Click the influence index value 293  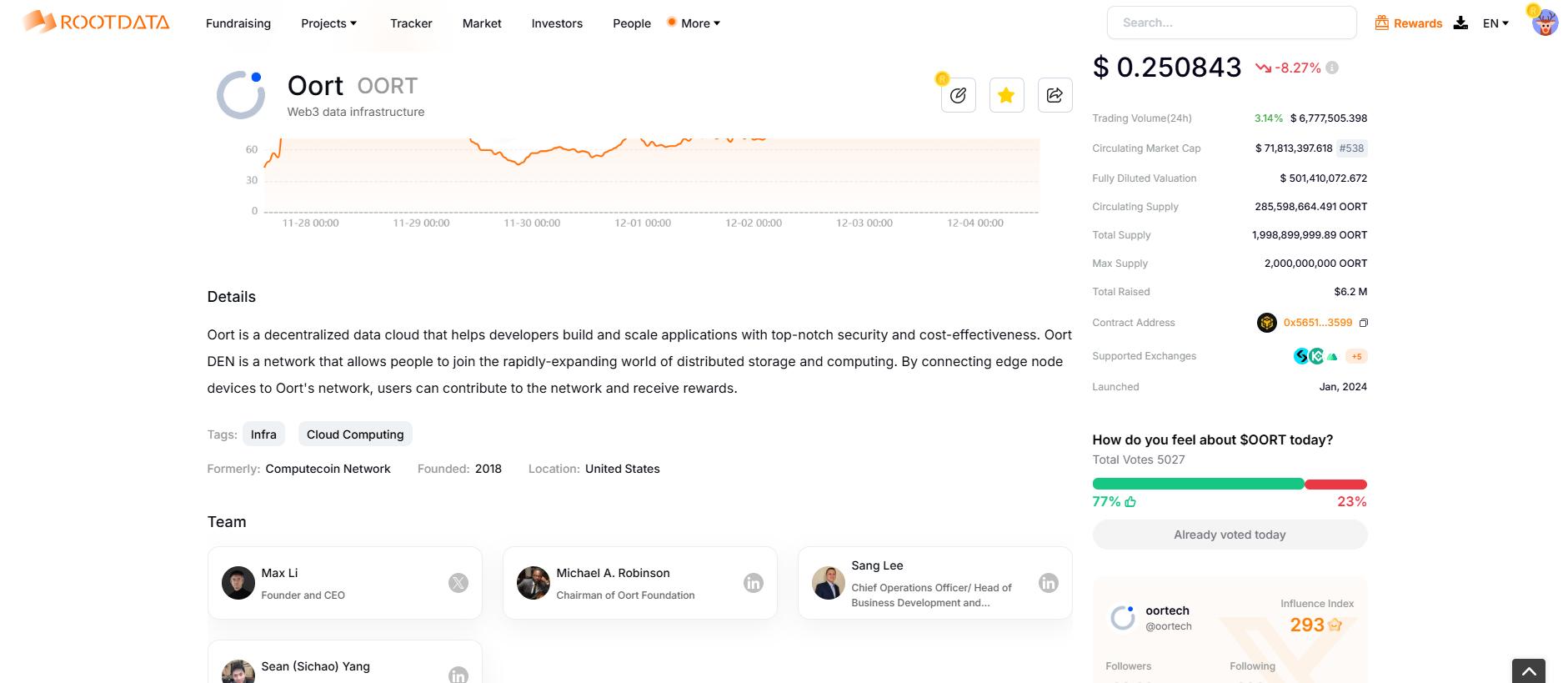click(1307, 625)
